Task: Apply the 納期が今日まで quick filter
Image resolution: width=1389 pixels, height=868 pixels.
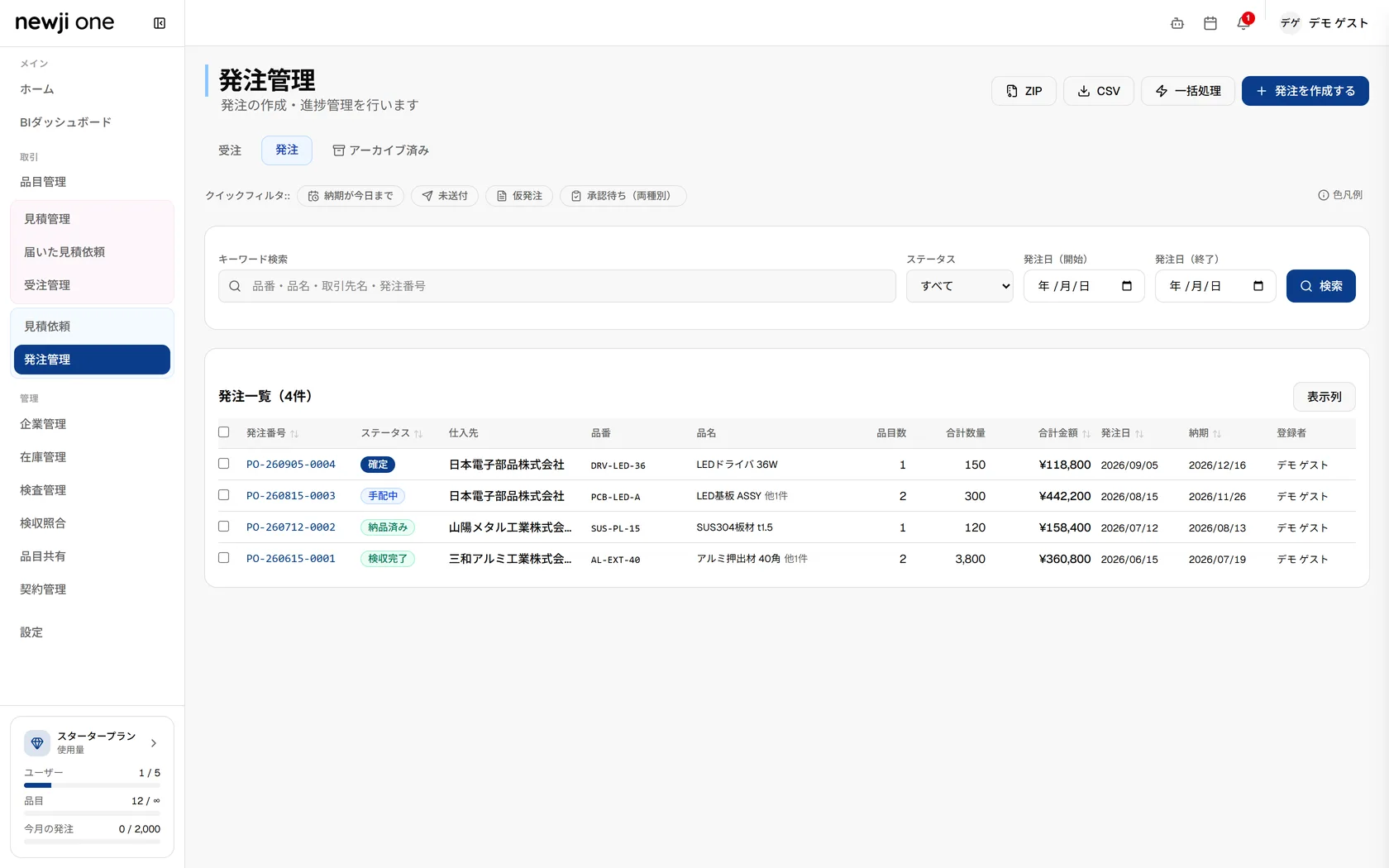Action: click(351, 196)
